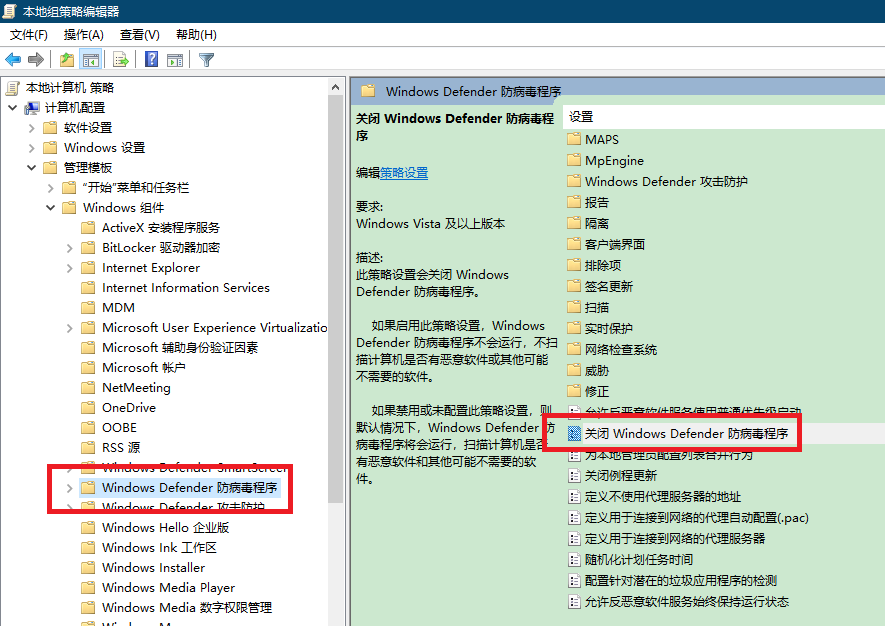
Task: Select Windows Hello 企业版 in the tree
Action: coord(165,528)
